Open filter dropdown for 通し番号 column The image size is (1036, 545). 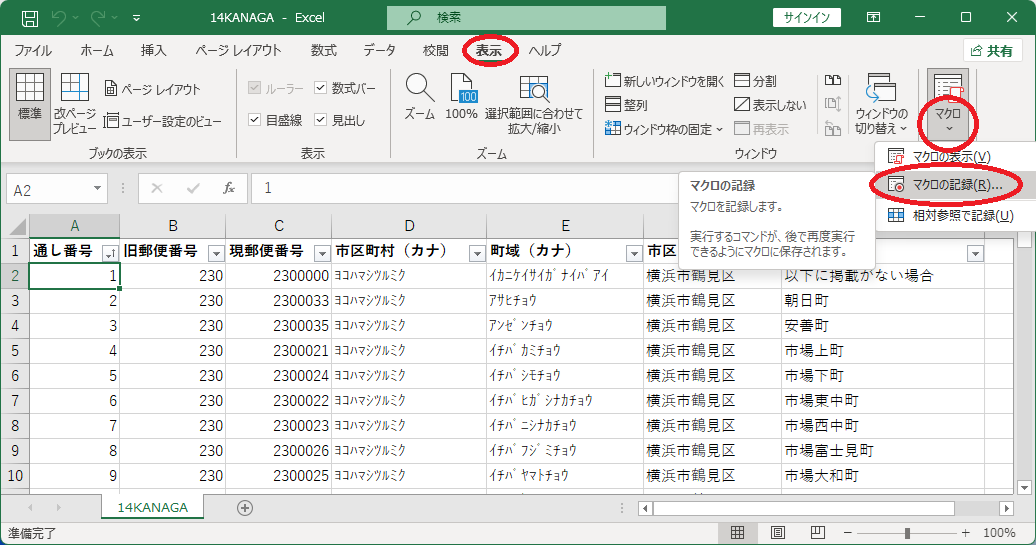click(110, 253)
